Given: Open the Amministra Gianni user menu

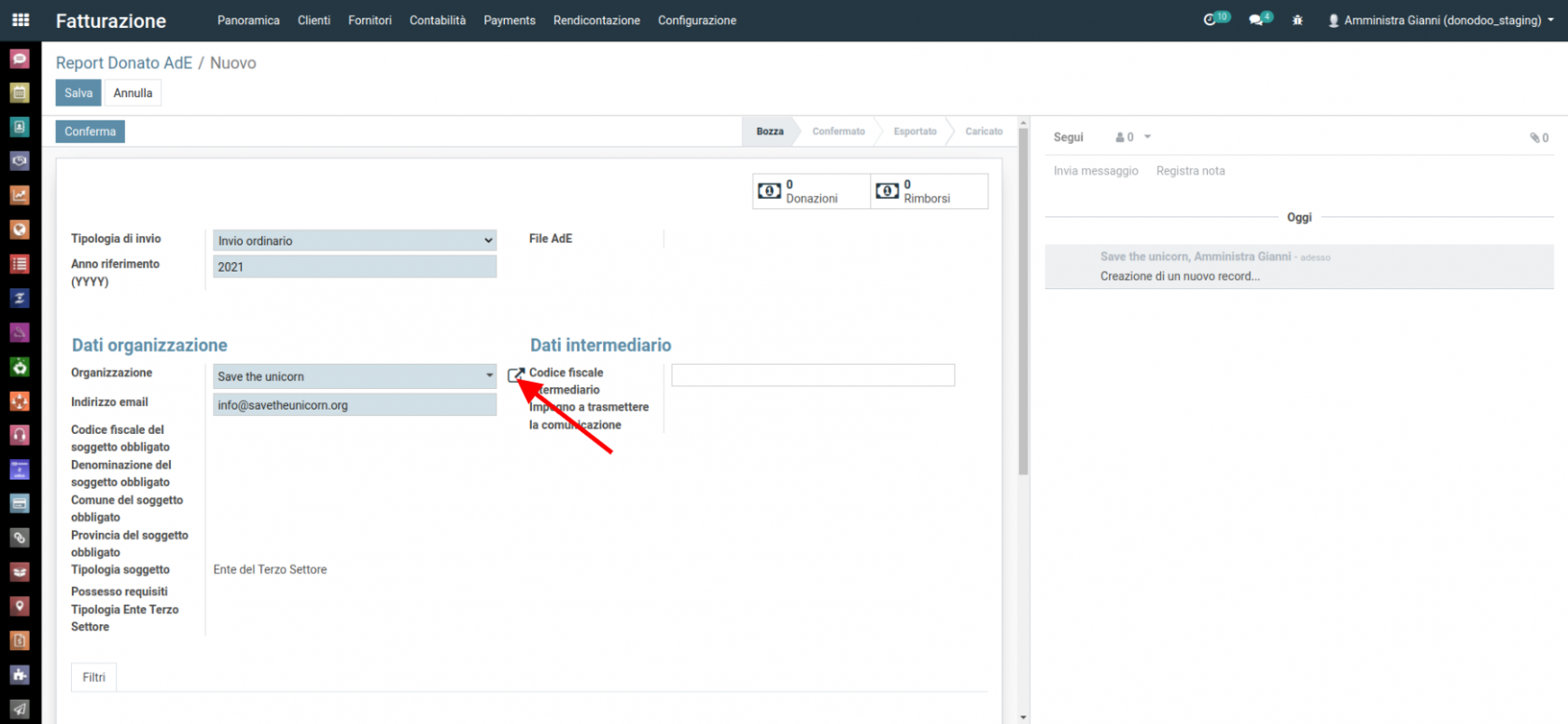Looking at the screenshot, I should pyautogui.click(x=1440, y=20).
